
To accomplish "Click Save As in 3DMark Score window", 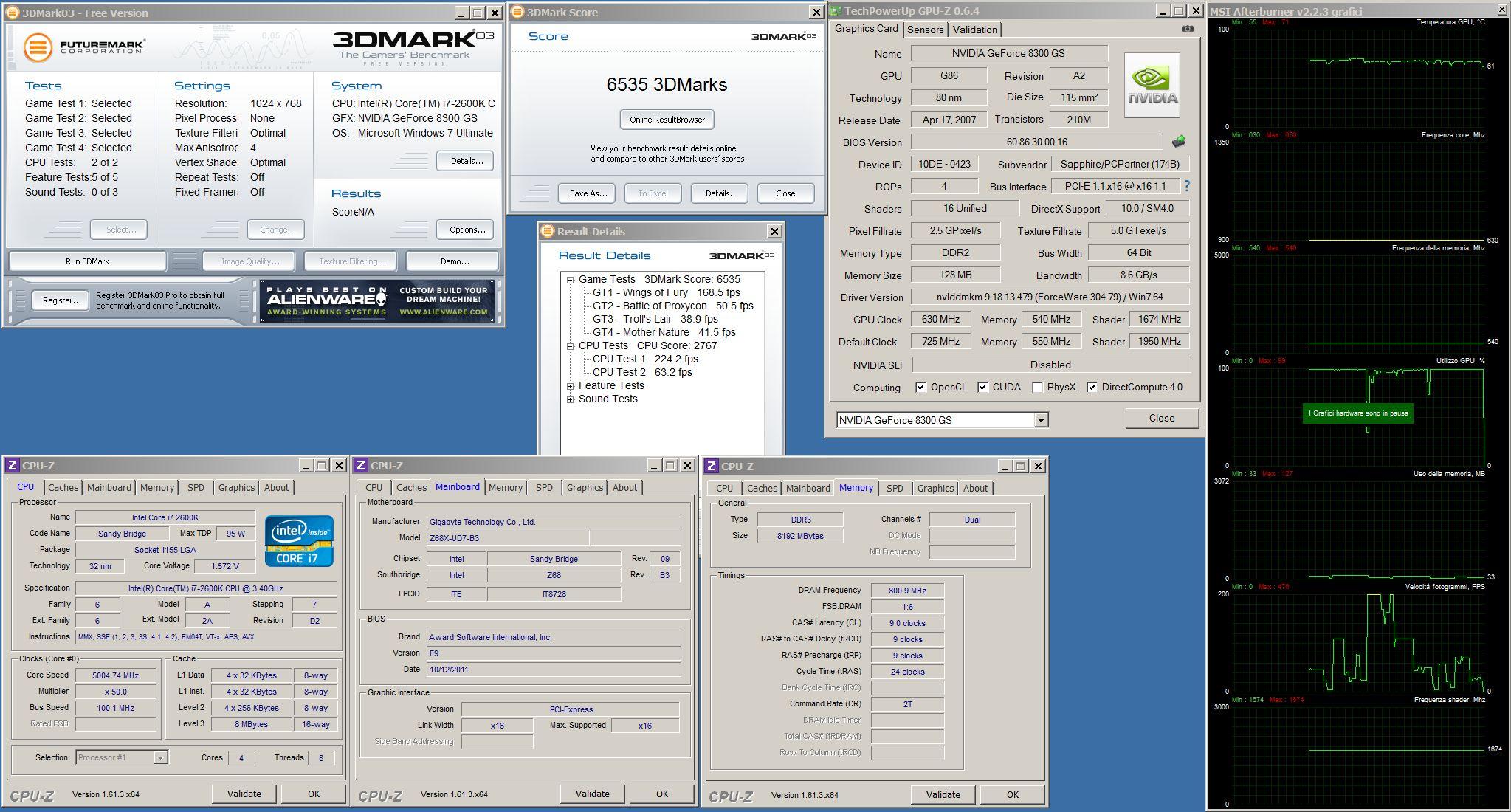I will pyautogui.click(x=588, y=193).
